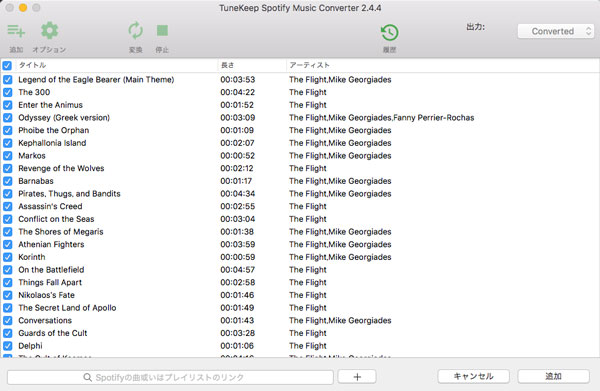This screenshot has width=600, height=391.
Task: Uncheck Pirates, Thugs, and Bandits checkbox
Action: (x=8, y=194)
